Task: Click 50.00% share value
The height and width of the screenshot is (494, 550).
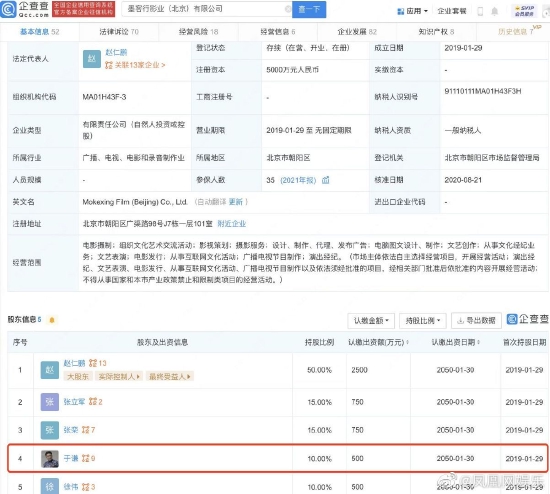Action: tap(319, 370)
